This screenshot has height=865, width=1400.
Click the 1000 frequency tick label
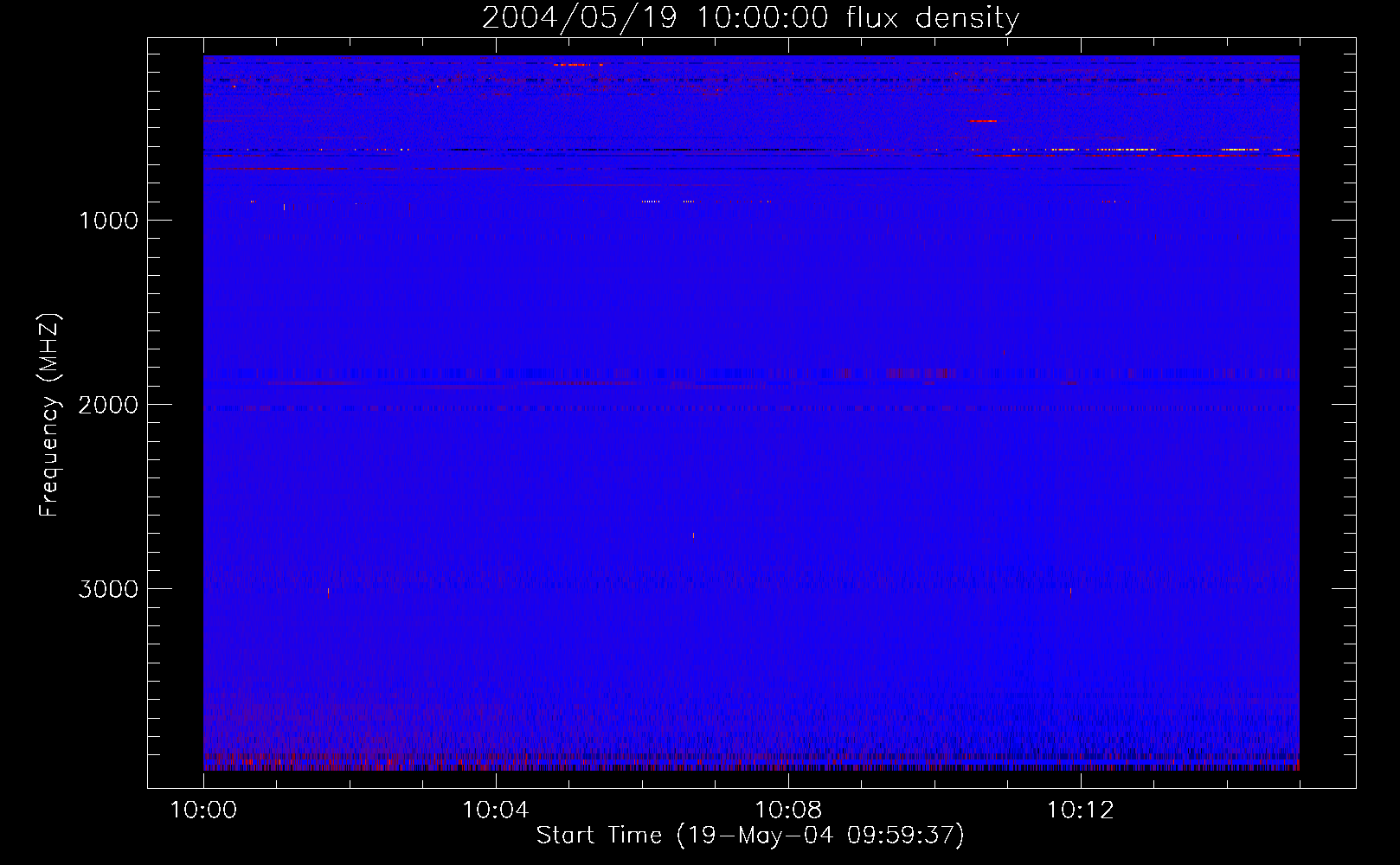point(108,221)
